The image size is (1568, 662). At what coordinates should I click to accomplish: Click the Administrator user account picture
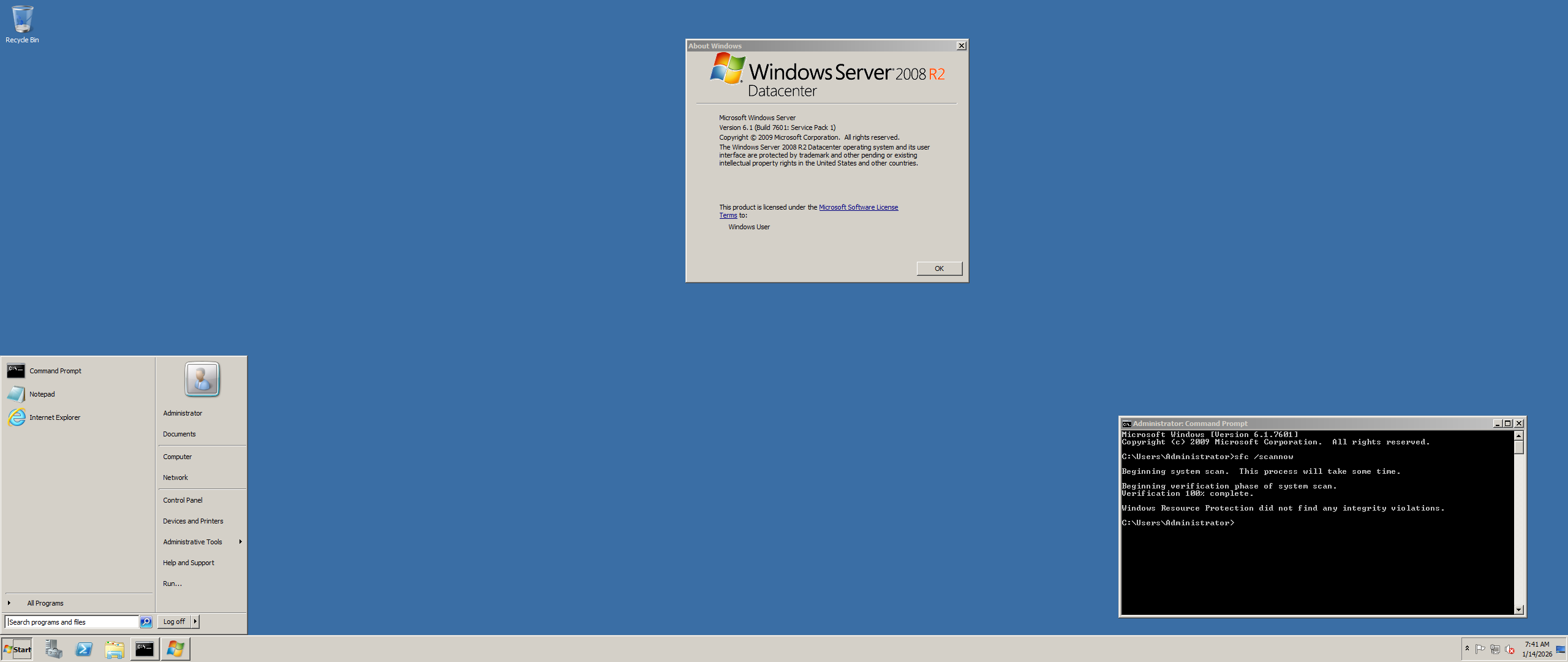202,379
